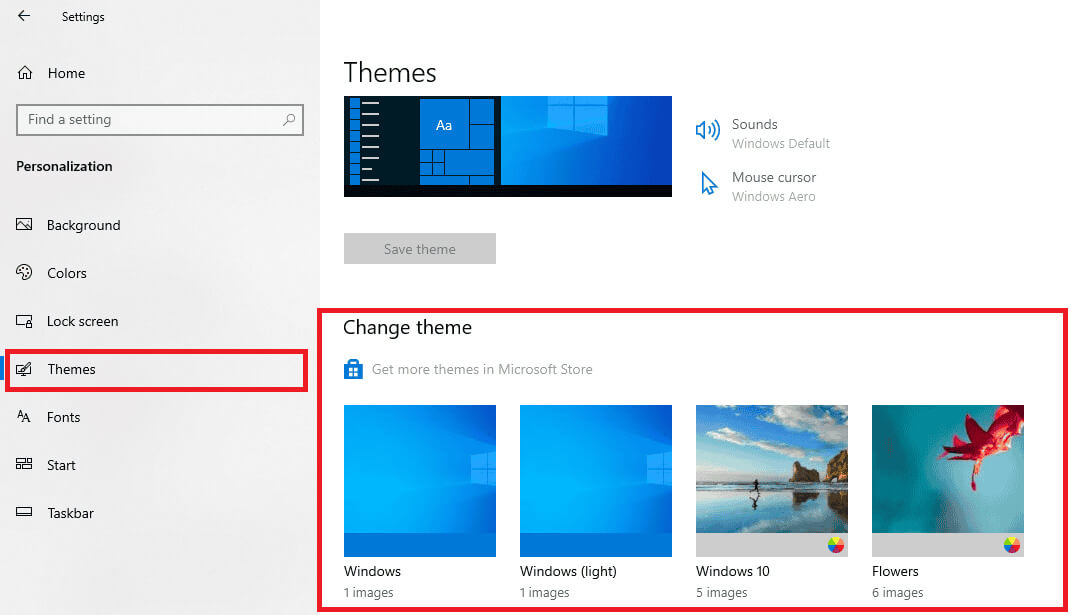This screenshot has width=1071, height=615.
Task: Click the Lock screen icon
Action: 24,320
